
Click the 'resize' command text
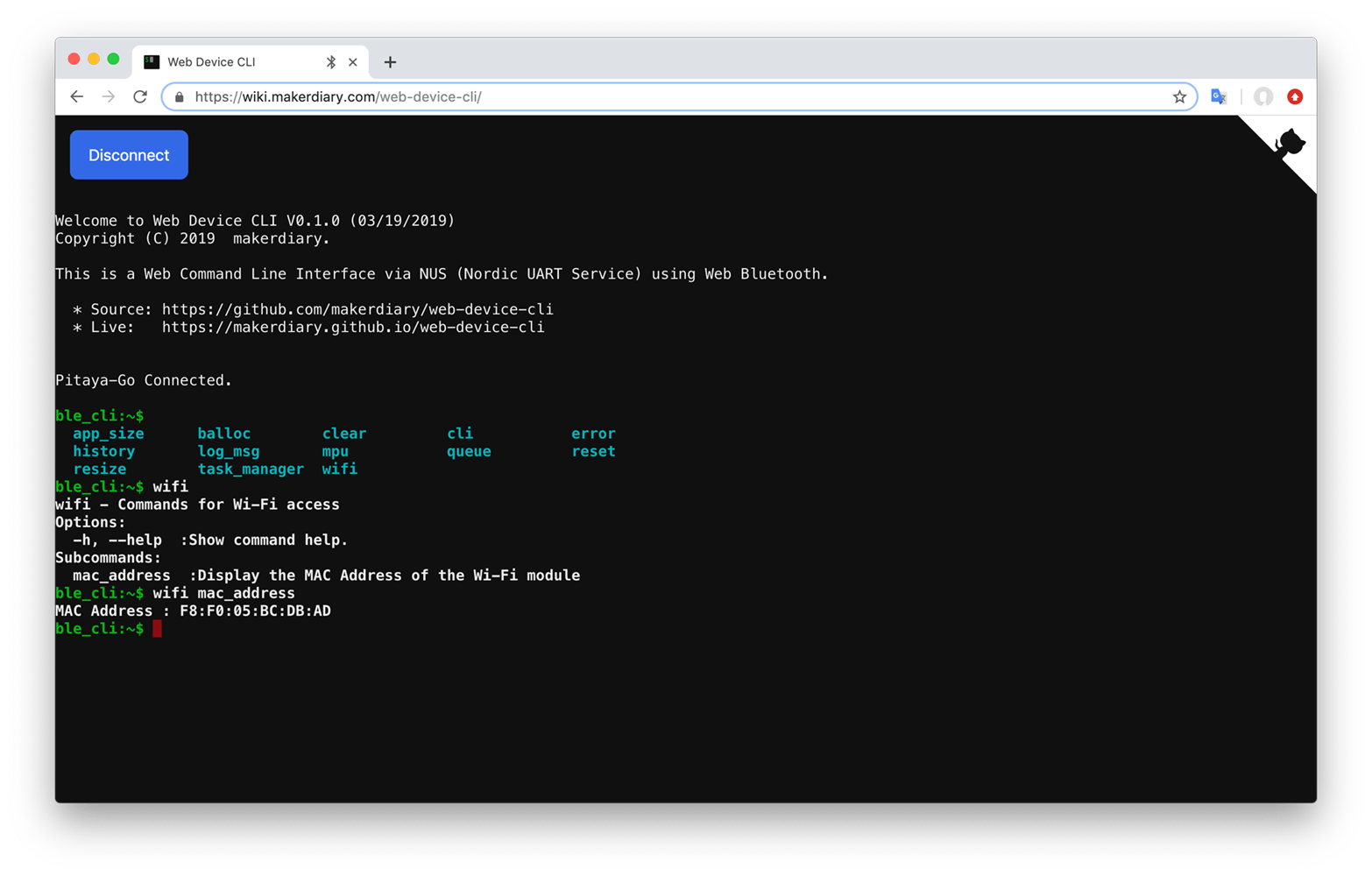[x=100, y=469]
